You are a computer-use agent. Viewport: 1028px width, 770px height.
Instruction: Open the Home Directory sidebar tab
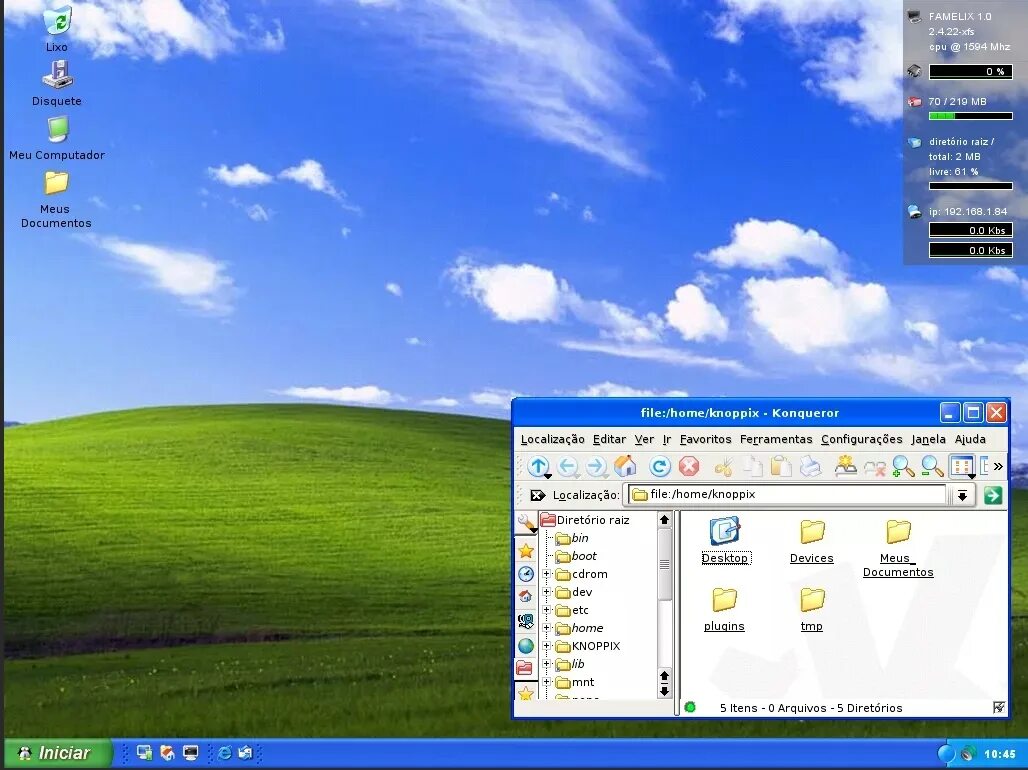(526, 597)
